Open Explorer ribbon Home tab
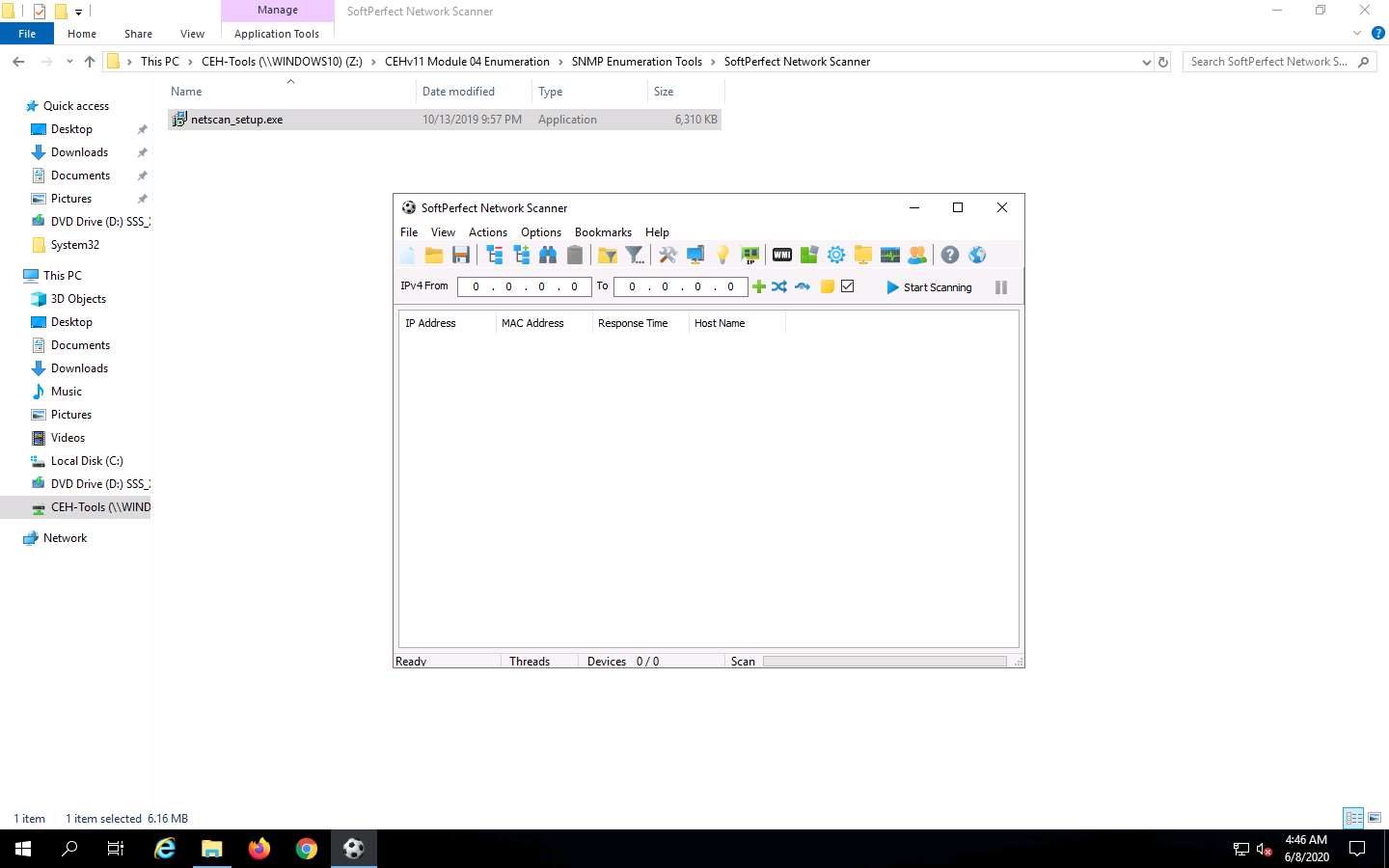This screenshot has height=868, width=1389. click(x=82, y=34)
